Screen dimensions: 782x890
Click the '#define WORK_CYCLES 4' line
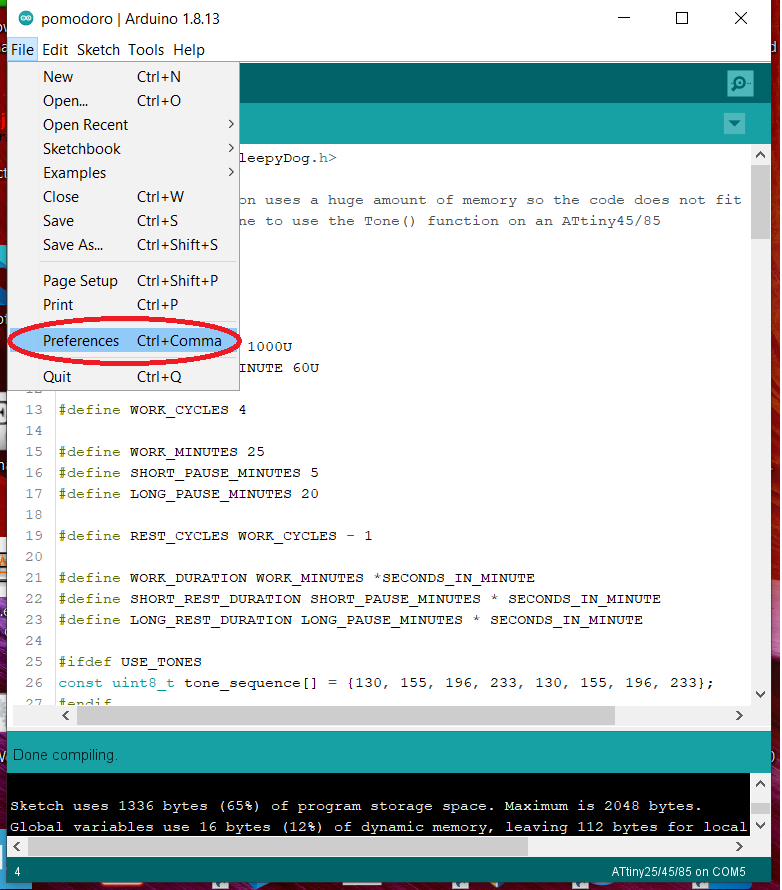point(152,410)
